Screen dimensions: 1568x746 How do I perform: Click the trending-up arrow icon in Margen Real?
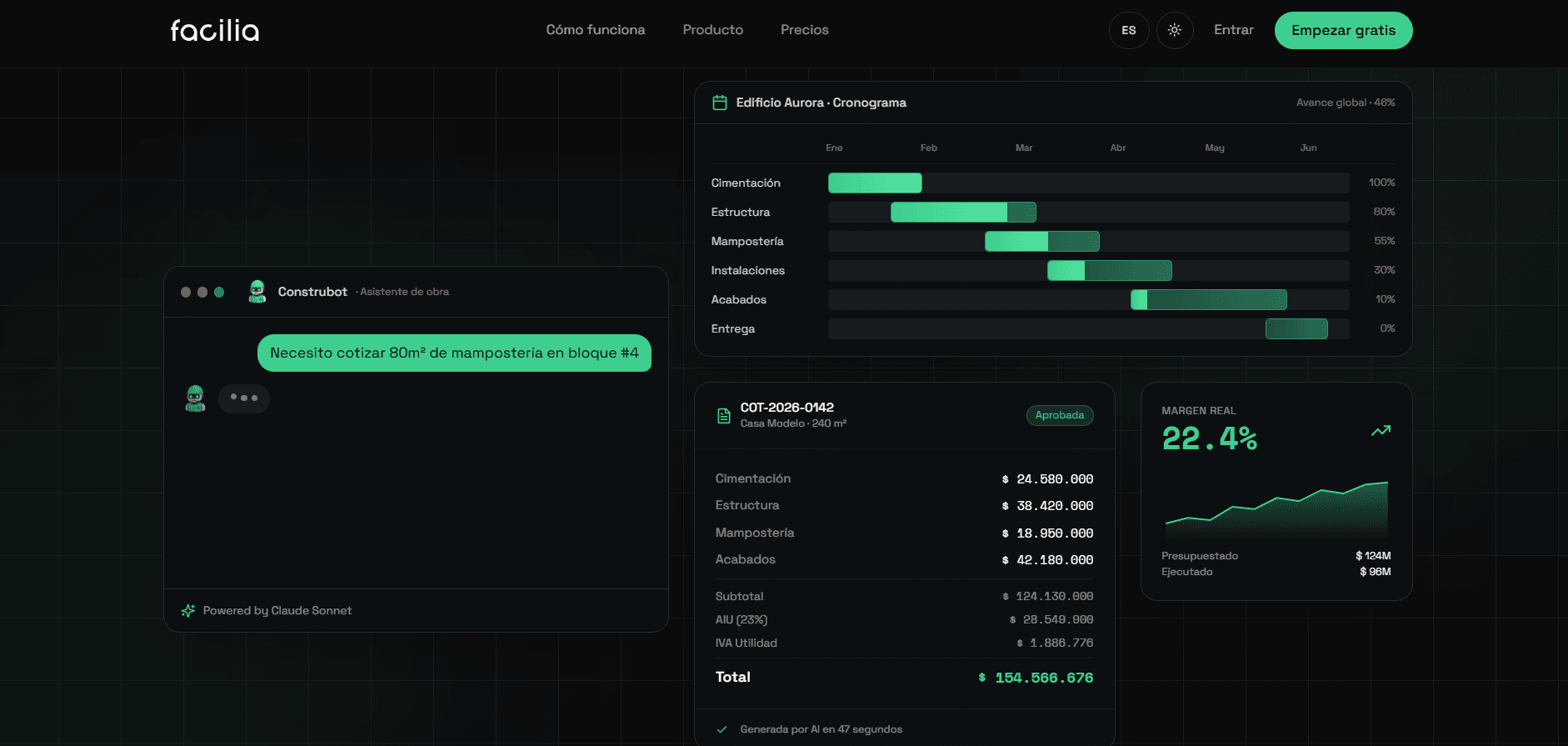pos(1381,431)
